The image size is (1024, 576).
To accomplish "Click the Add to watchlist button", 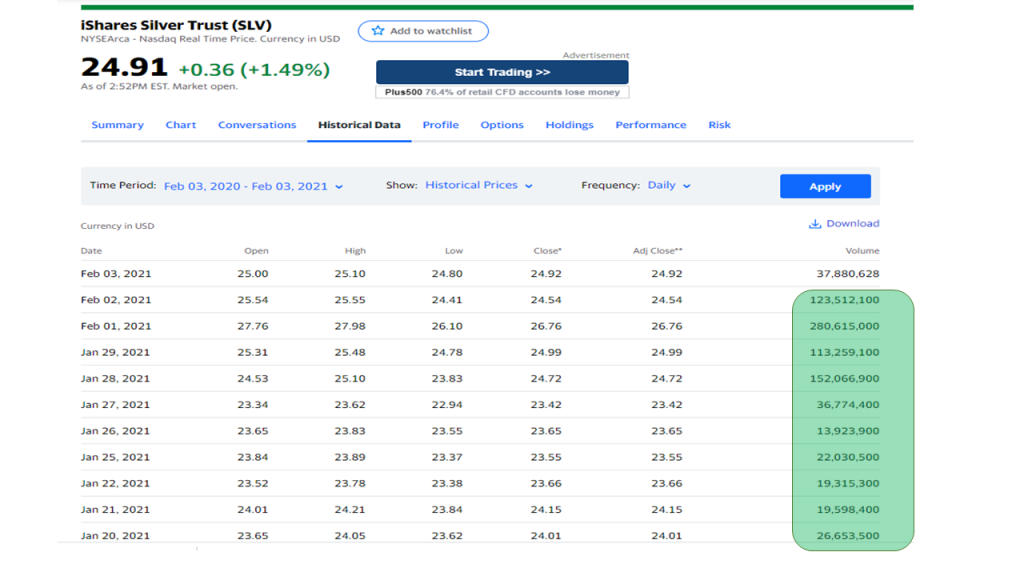I will point(423,31).
